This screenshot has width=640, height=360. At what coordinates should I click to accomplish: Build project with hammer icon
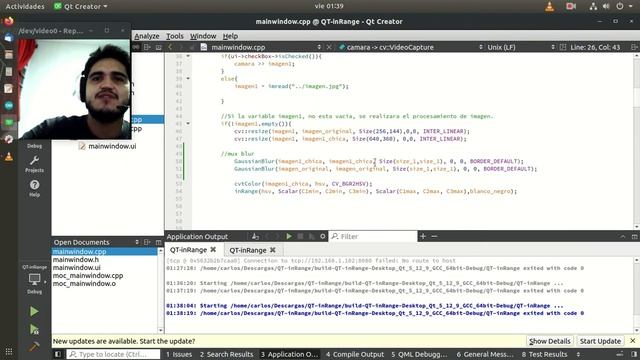click(x=34, y=347)
